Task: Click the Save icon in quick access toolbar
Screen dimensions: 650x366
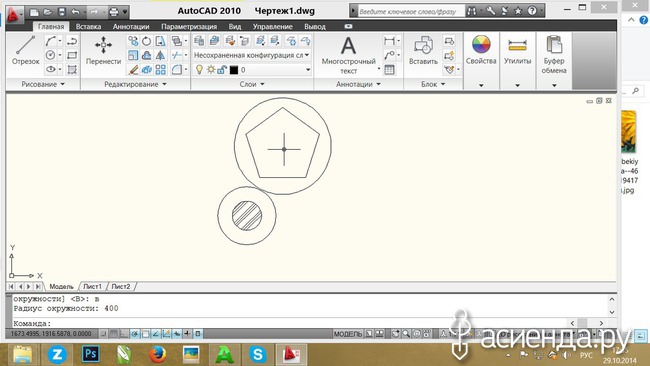Action: tap(62, 12)
